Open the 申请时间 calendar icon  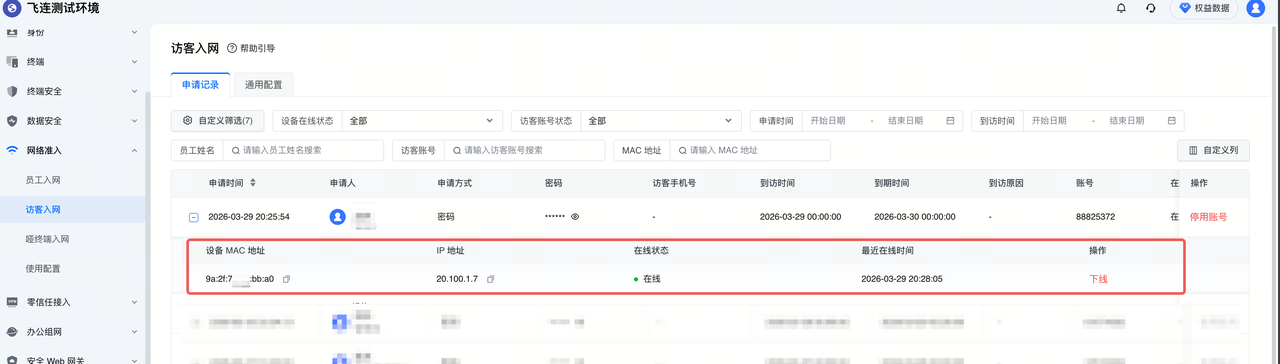950,120
